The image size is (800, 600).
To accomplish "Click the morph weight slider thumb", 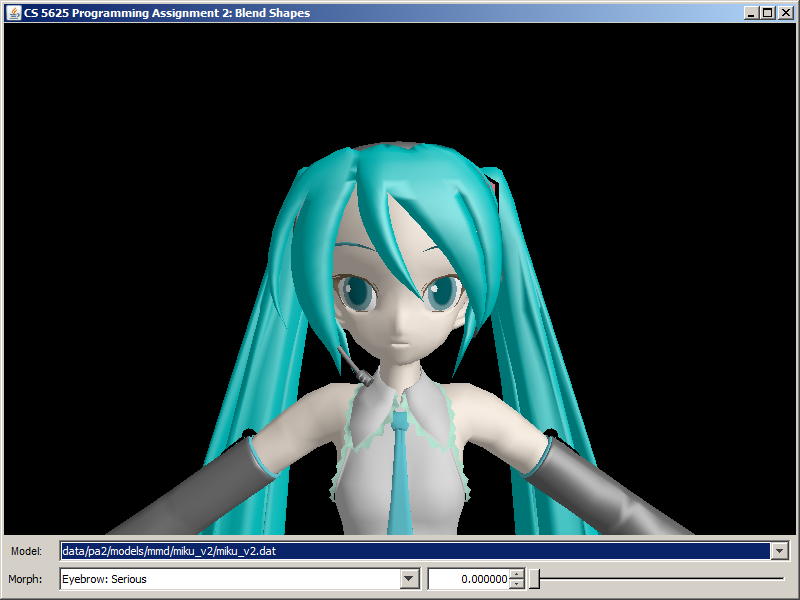I will (x=534, y=578).
